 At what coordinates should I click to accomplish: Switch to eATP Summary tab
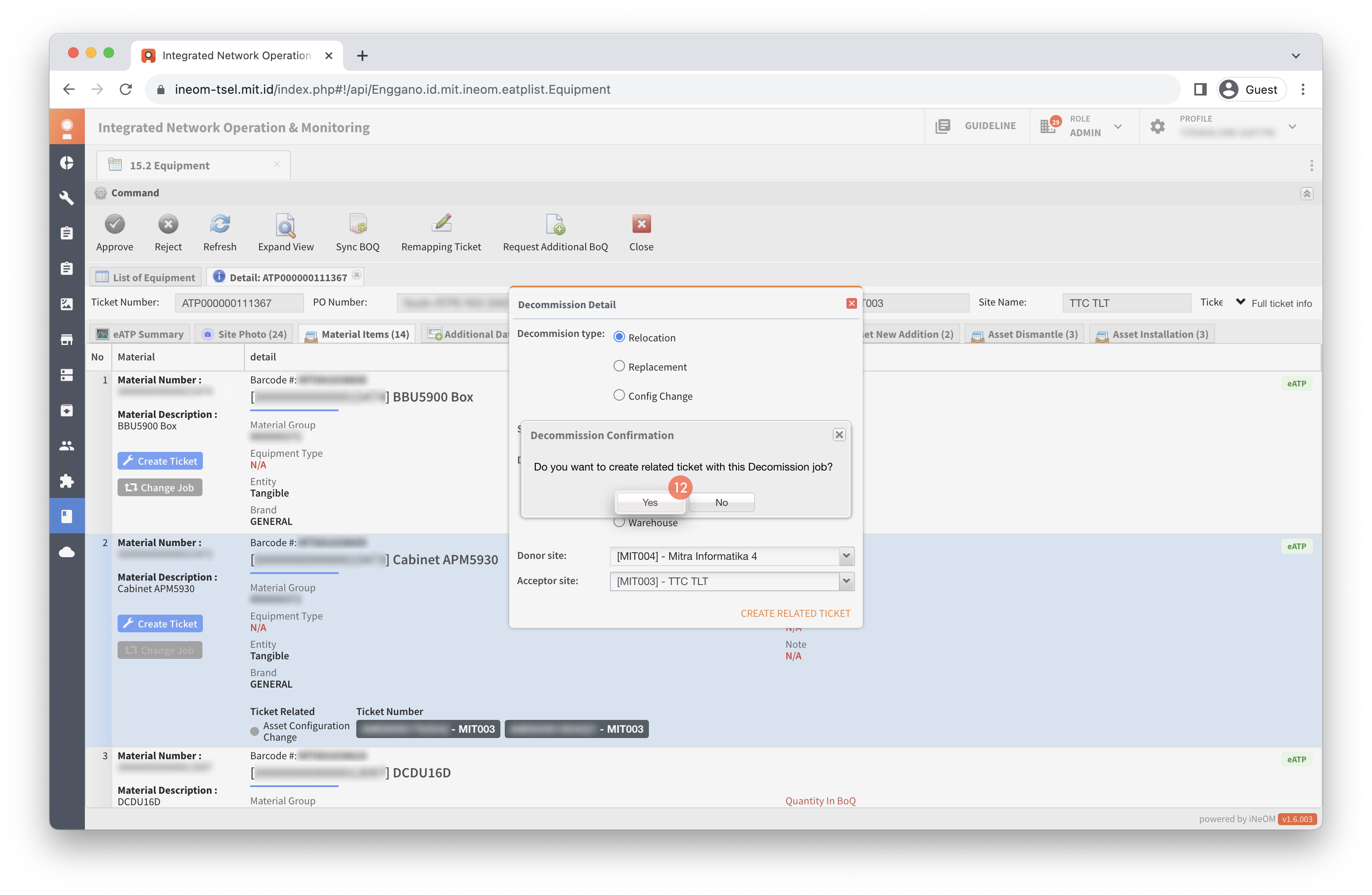pyautogui.click(x=140, y=334)
